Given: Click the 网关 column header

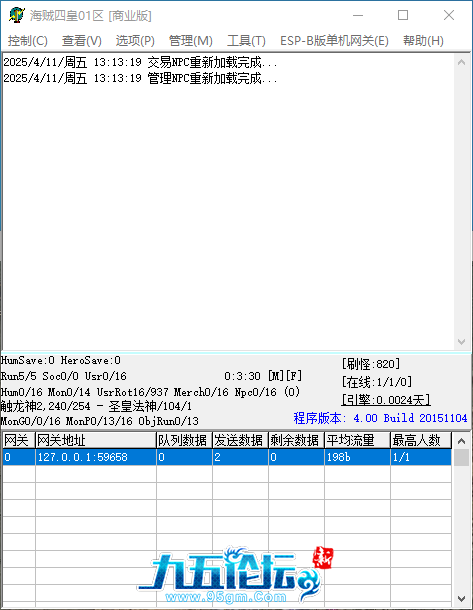Looking at the screenshot, I should (x=19, y=440).
